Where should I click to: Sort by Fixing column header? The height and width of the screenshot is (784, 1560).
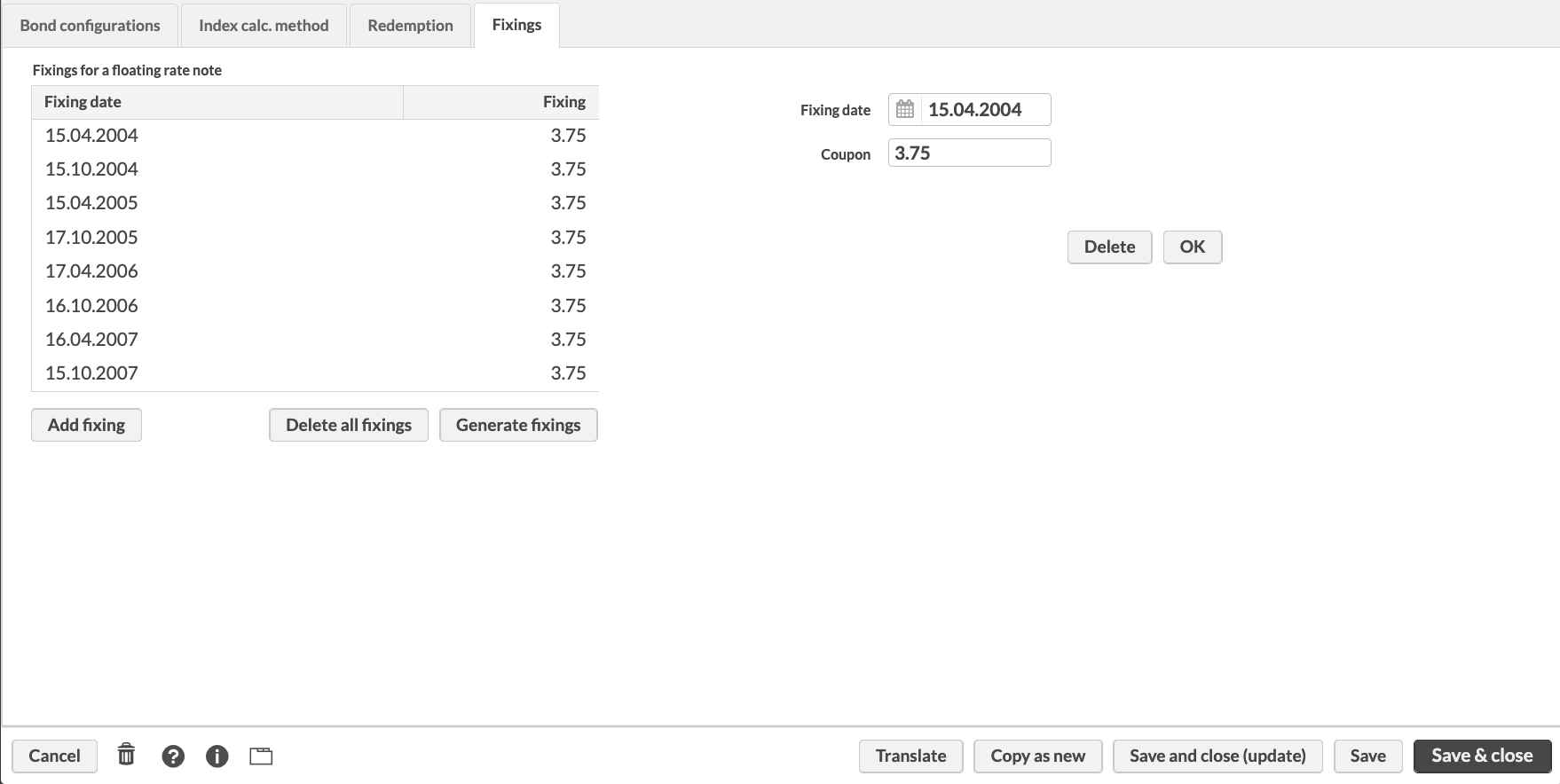point(501,102)
